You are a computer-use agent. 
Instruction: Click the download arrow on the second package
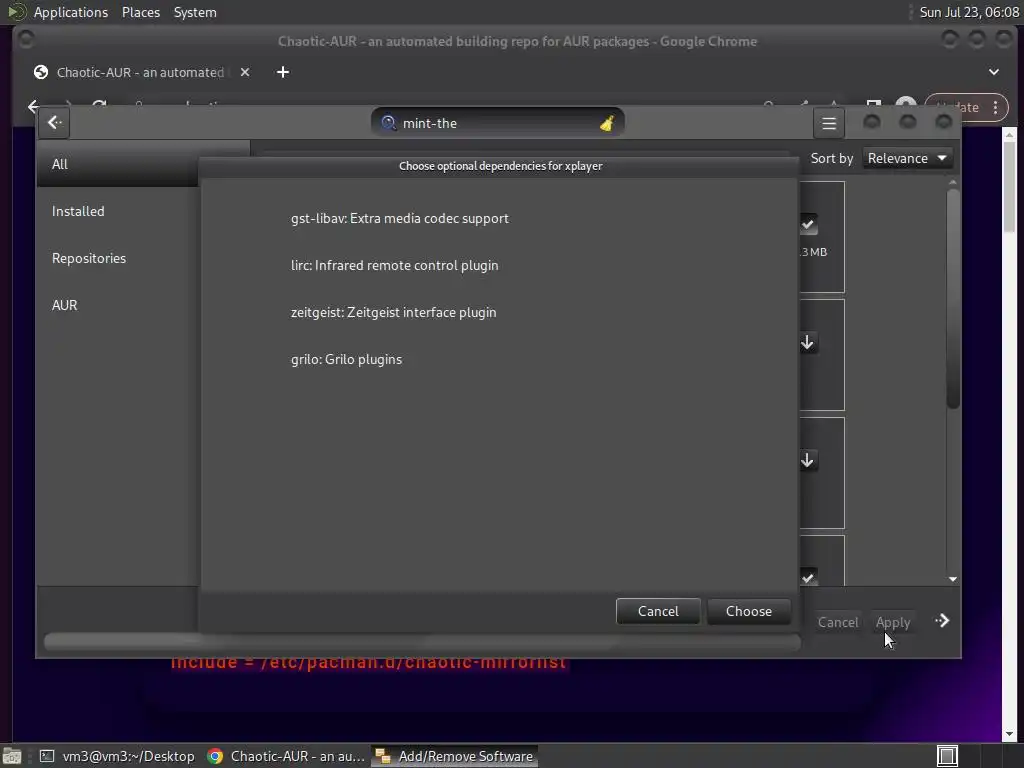[807, 342]
